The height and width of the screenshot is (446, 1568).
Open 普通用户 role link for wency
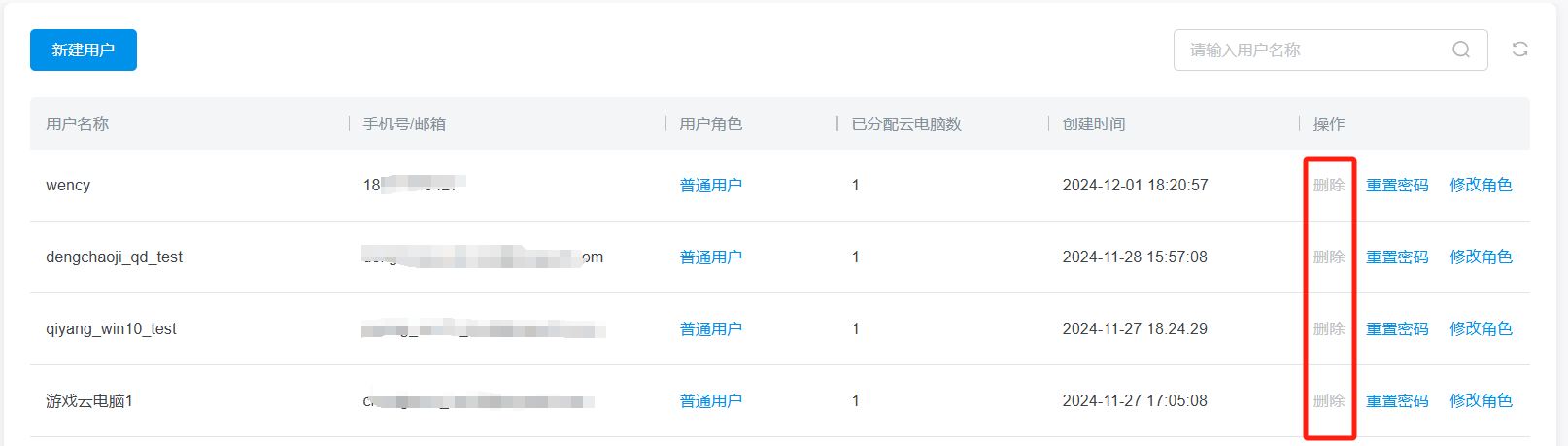coord(710,185)
